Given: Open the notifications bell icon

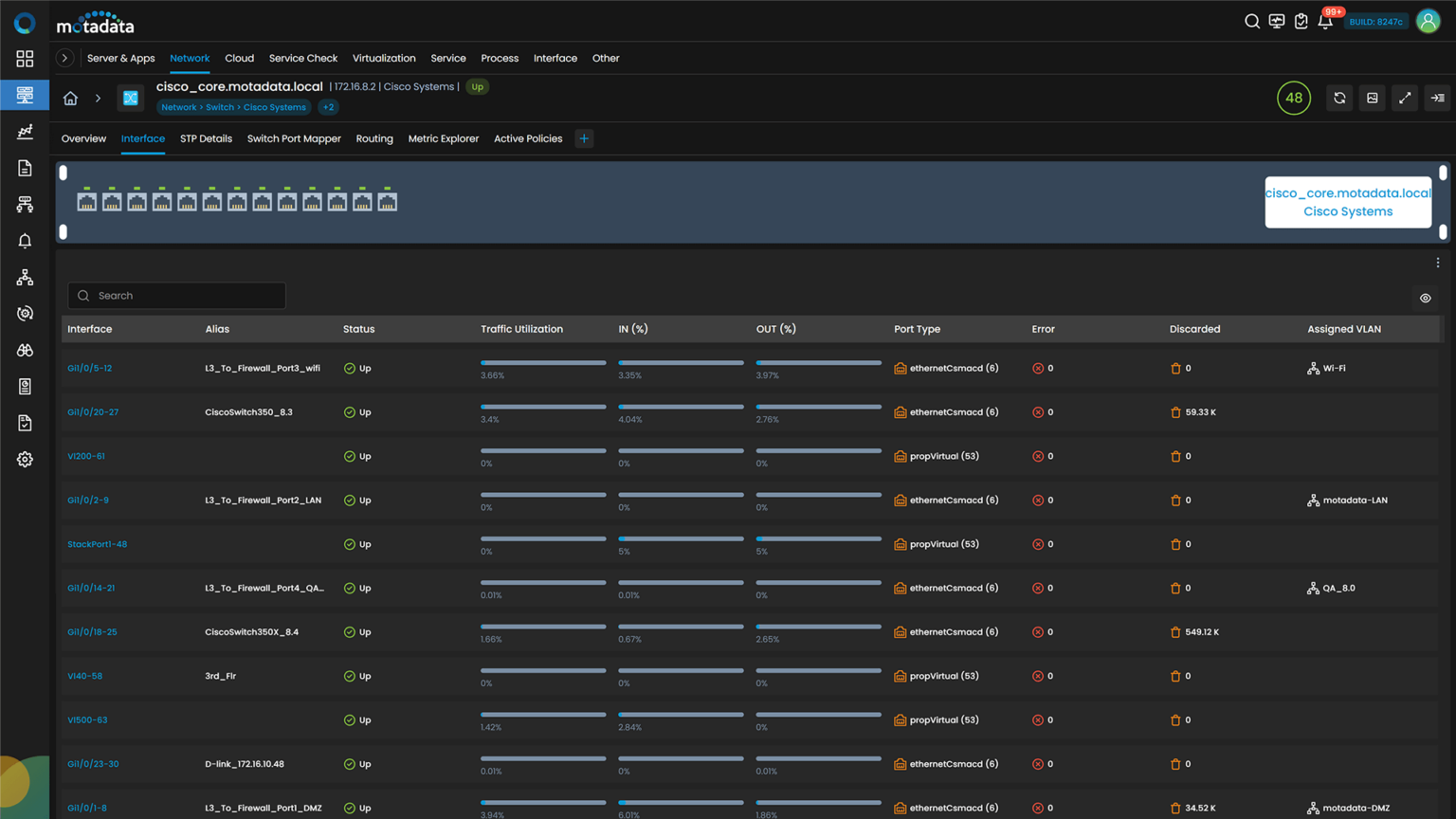Looking at the screenshot, I should point(1325,21).
